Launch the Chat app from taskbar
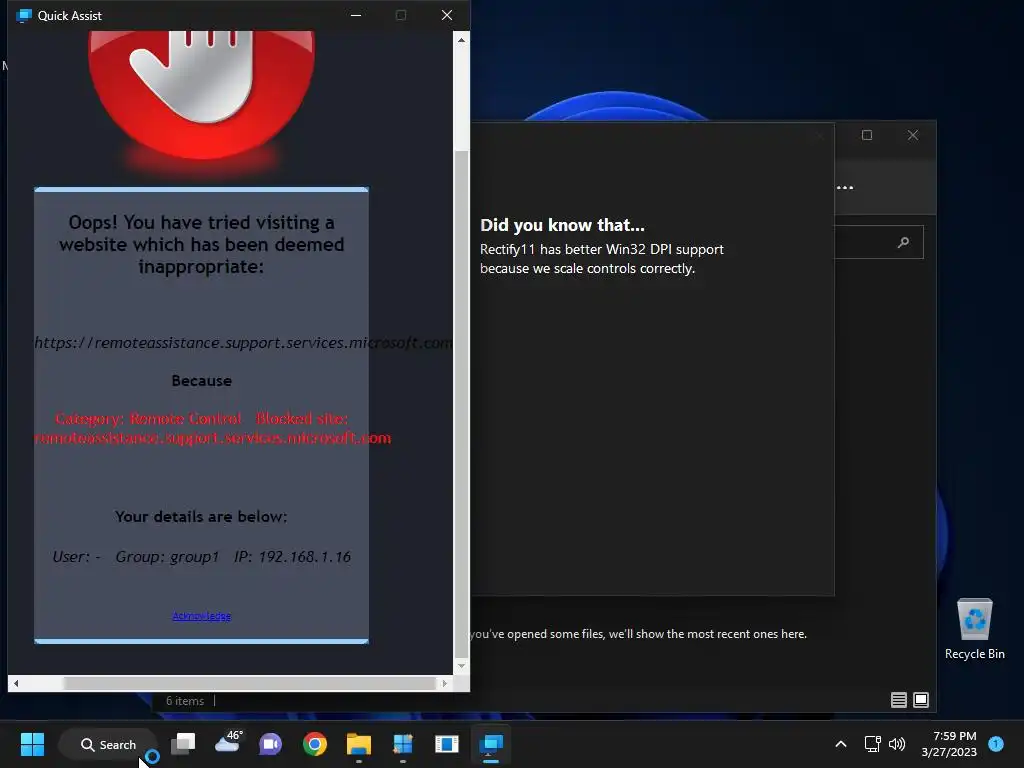Image resolution: width=1024 pixels, height=768 pixels. (x=270, y=744)
